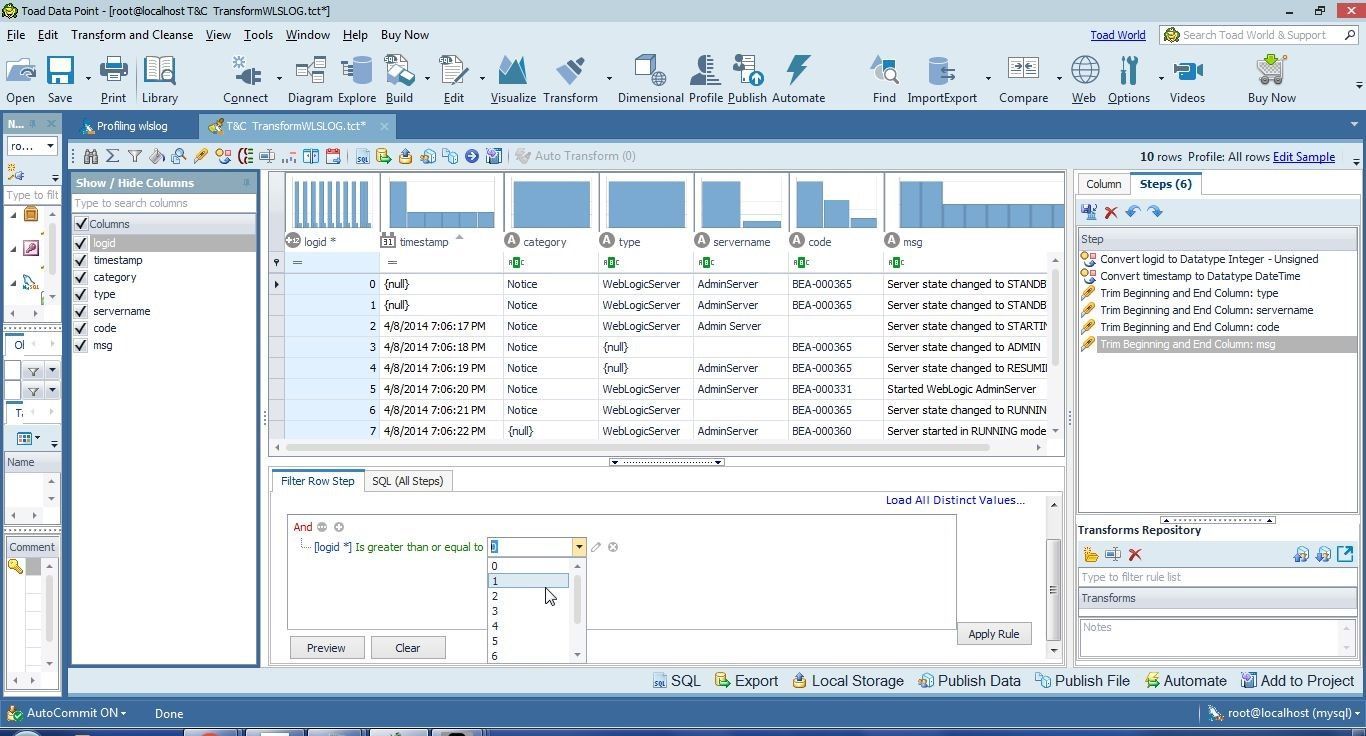Image resolution: width=1366 pixels, height=736 pixels.
Task: Click the red X in Transforms Repository toolbar
Action: [1135, 554]
